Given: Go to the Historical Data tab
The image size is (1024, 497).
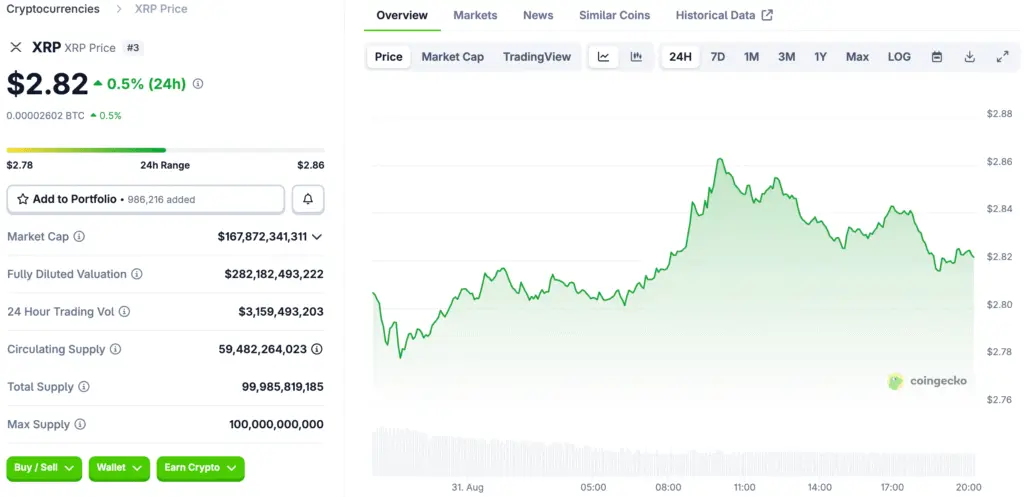Looking at the screenshot, I should coord(723,15).
